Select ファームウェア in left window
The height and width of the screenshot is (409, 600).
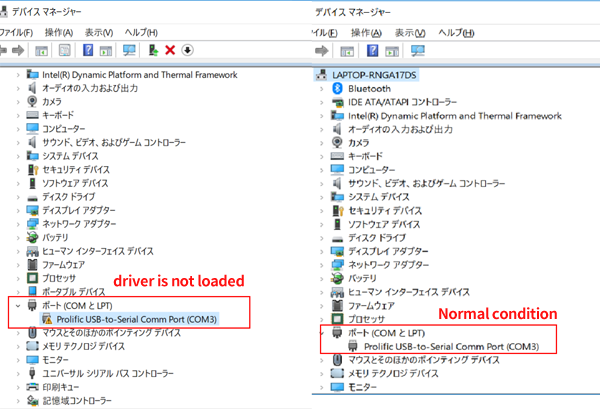click(64, 265)
